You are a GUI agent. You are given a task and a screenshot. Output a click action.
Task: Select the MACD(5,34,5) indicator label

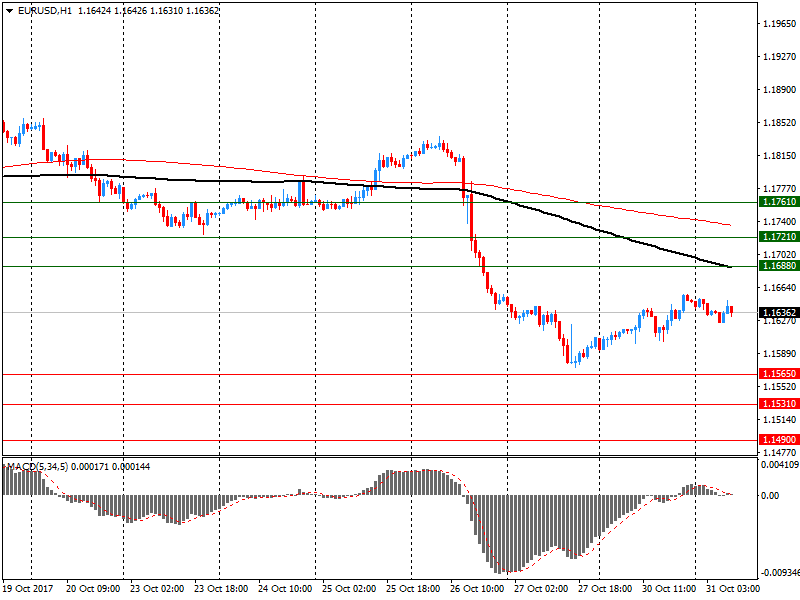37,466
